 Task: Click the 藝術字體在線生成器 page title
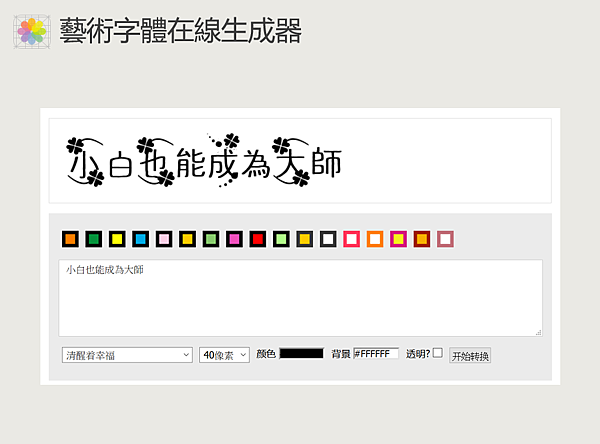181,31
